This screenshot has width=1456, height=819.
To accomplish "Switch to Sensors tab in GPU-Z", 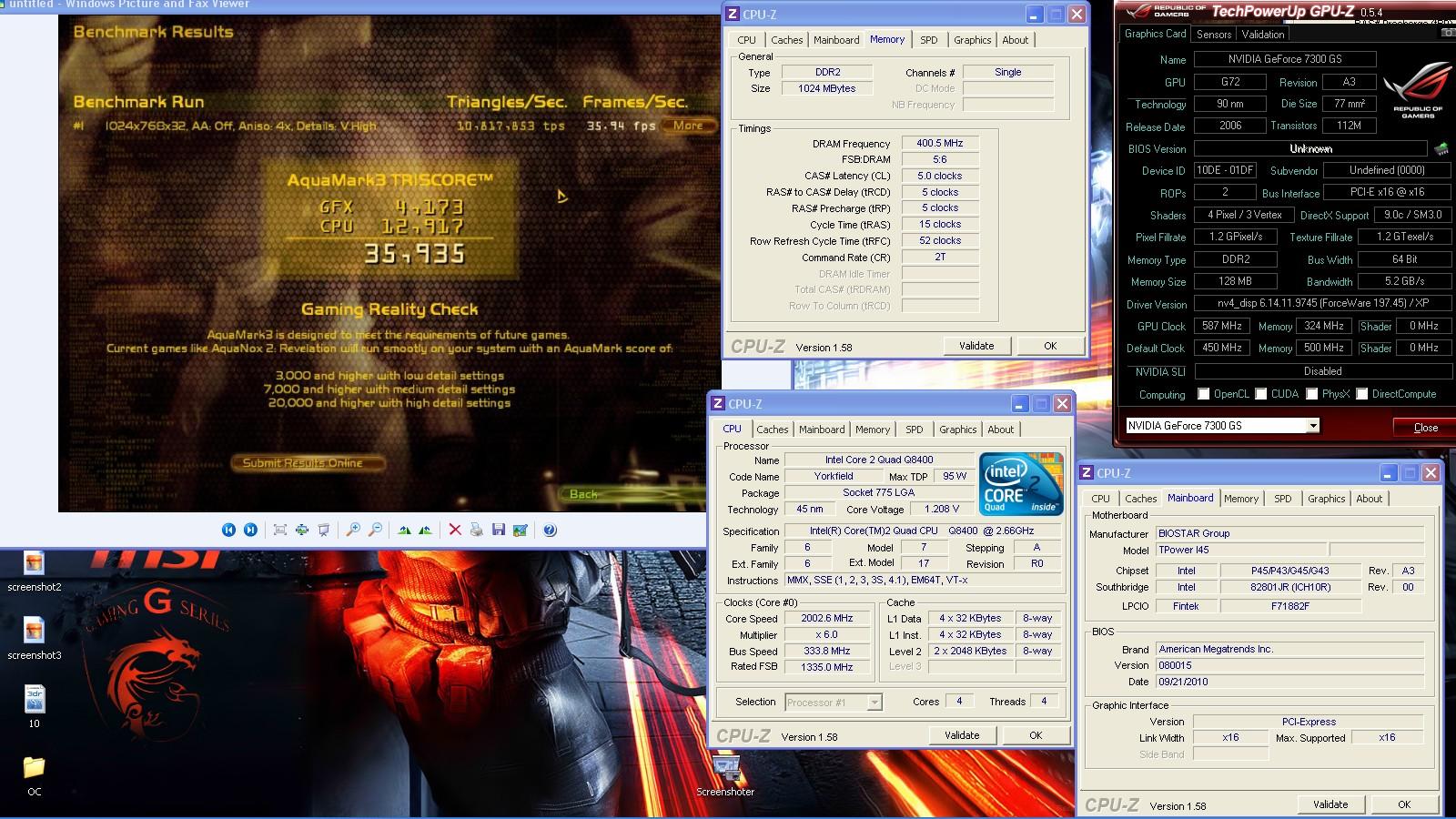I will (1214, 35).
